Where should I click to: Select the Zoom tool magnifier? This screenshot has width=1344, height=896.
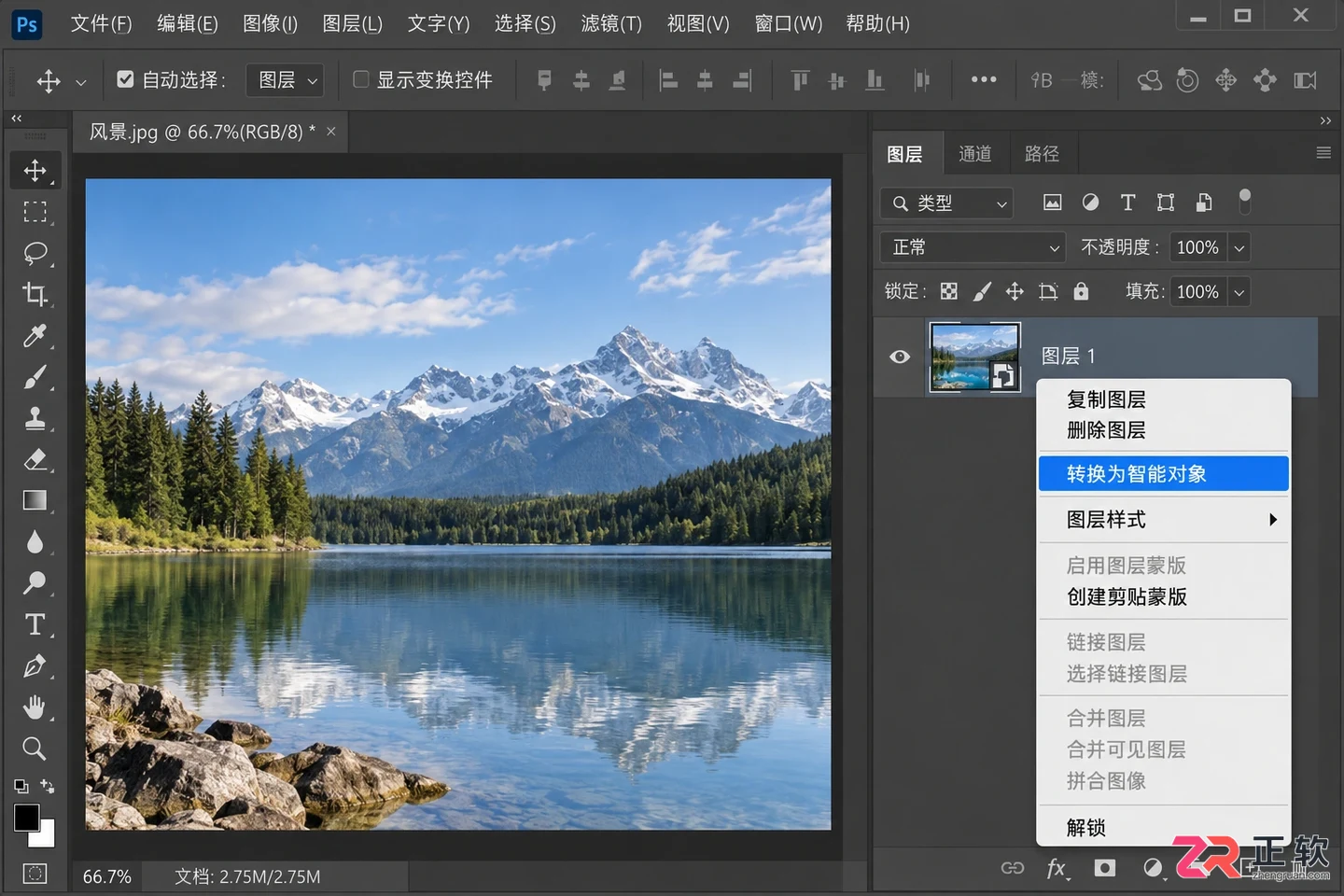pyautogui.click(x=35, y=748)
